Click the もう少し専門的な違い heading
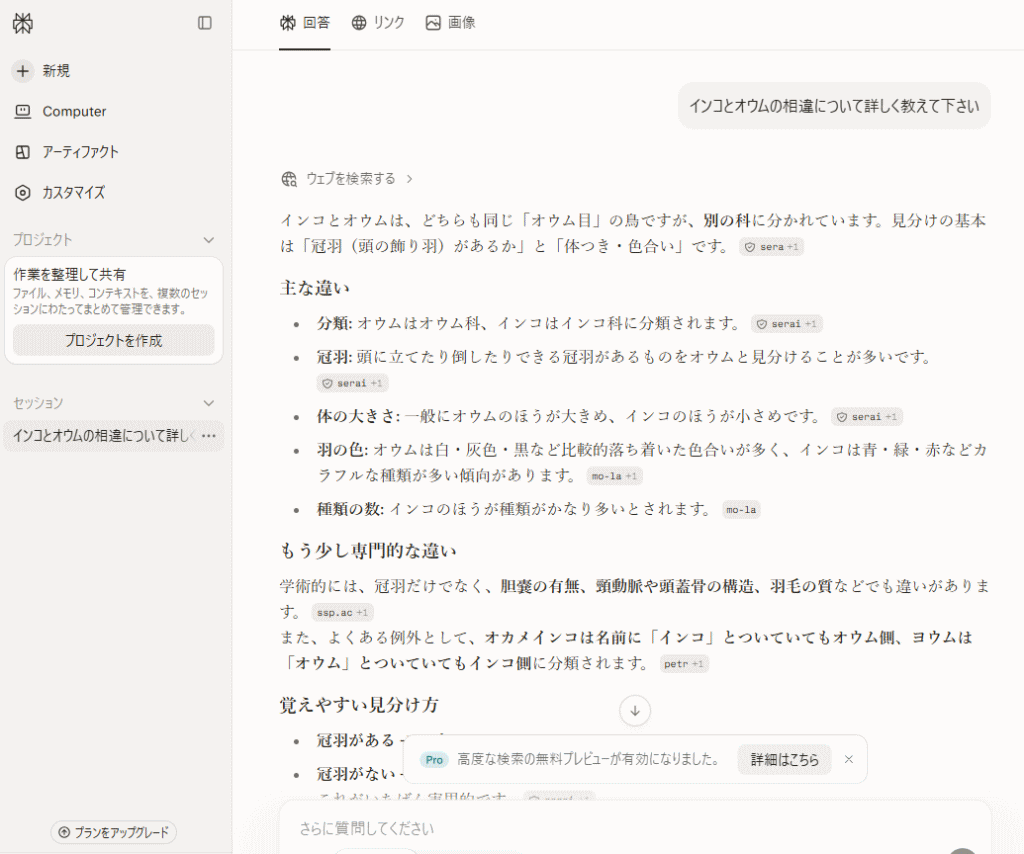Image resolution: width=1024 pixels, height=854 pixels. (368, 551)
